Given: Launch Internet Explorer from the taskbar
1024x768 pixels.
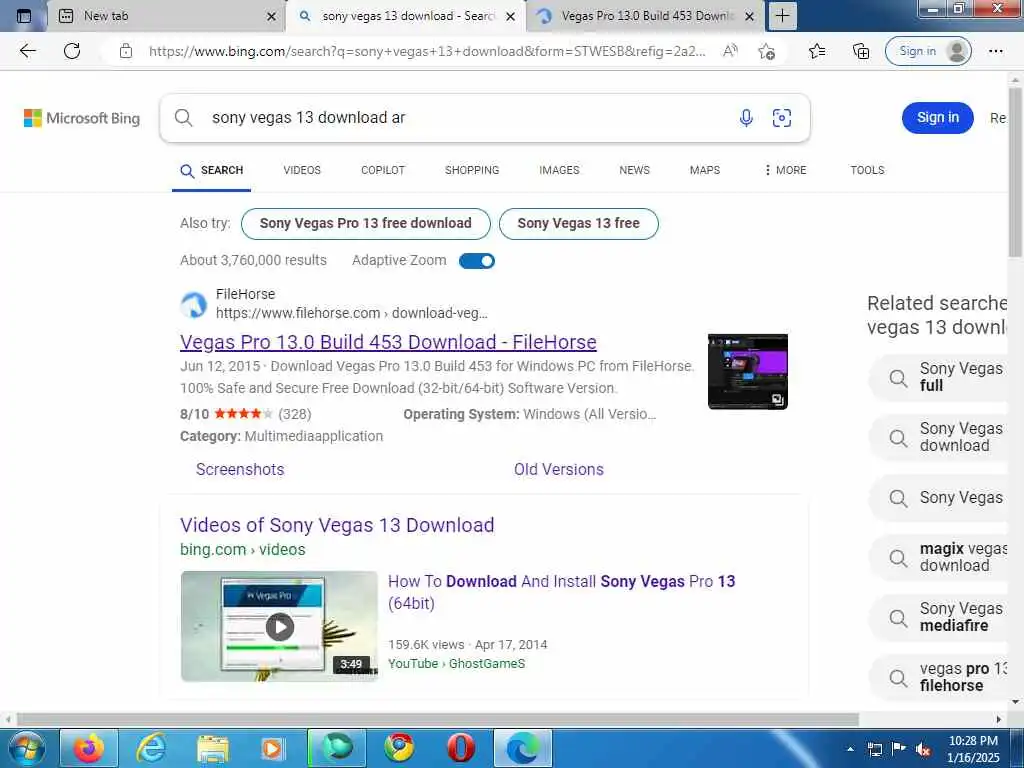Looking at the screenshot, I should coord(151,748).
